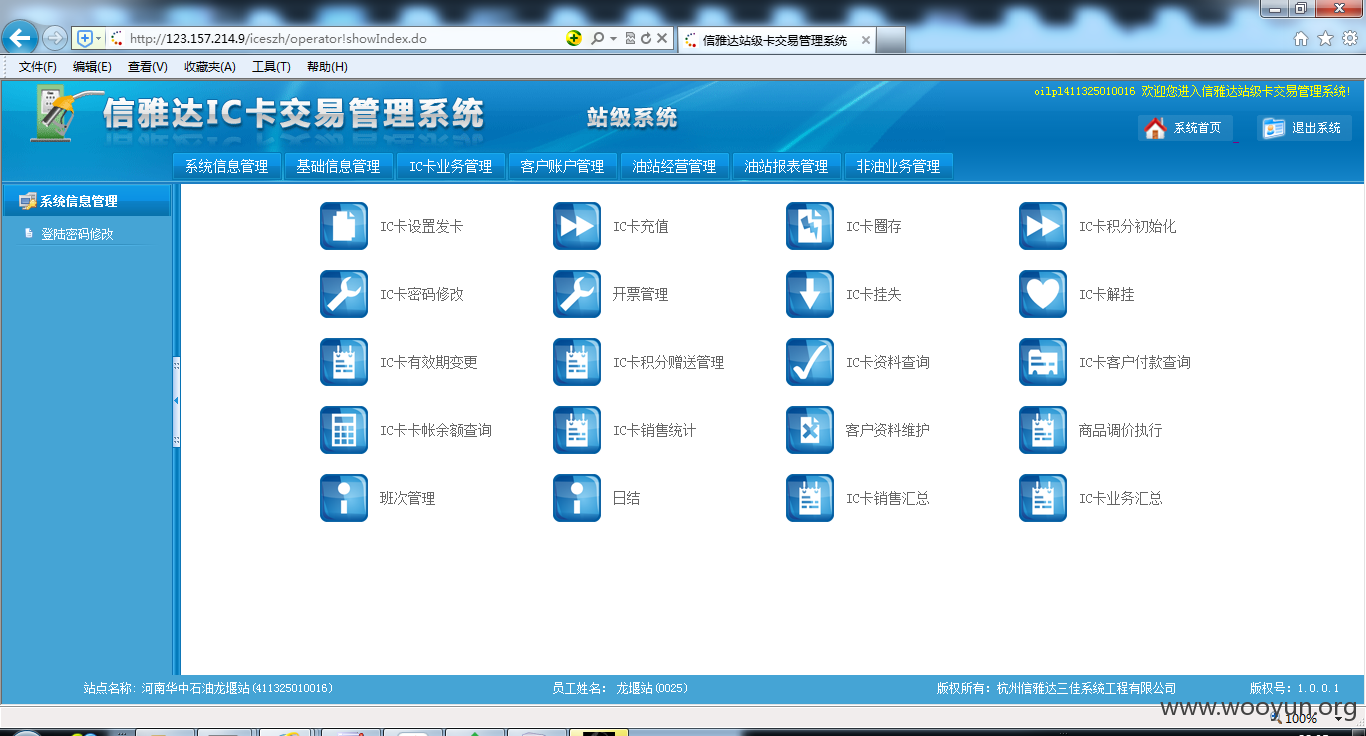The height and width of the screenshot is (736, 1366).
Task: Select the IC卡积分赠送管理 icon
Action: pos(577,362)
